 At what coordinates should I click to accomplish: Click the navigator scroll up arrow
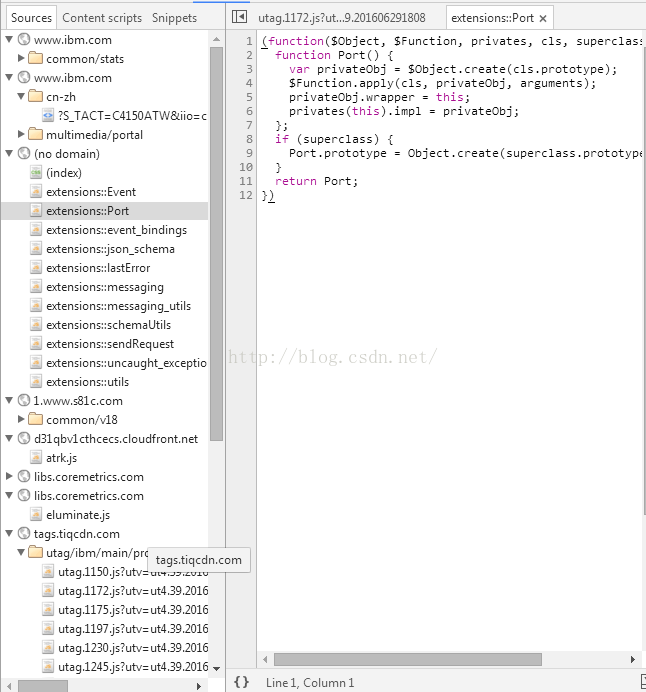[216, 39]
